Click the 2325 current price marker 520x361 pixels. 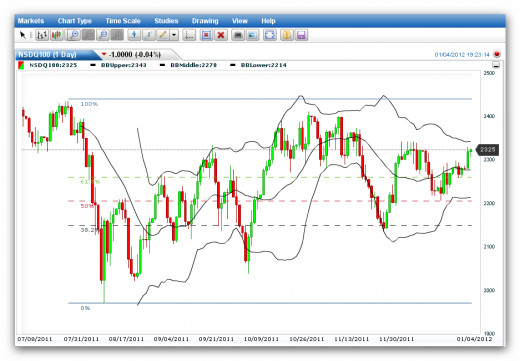(487, 150)
